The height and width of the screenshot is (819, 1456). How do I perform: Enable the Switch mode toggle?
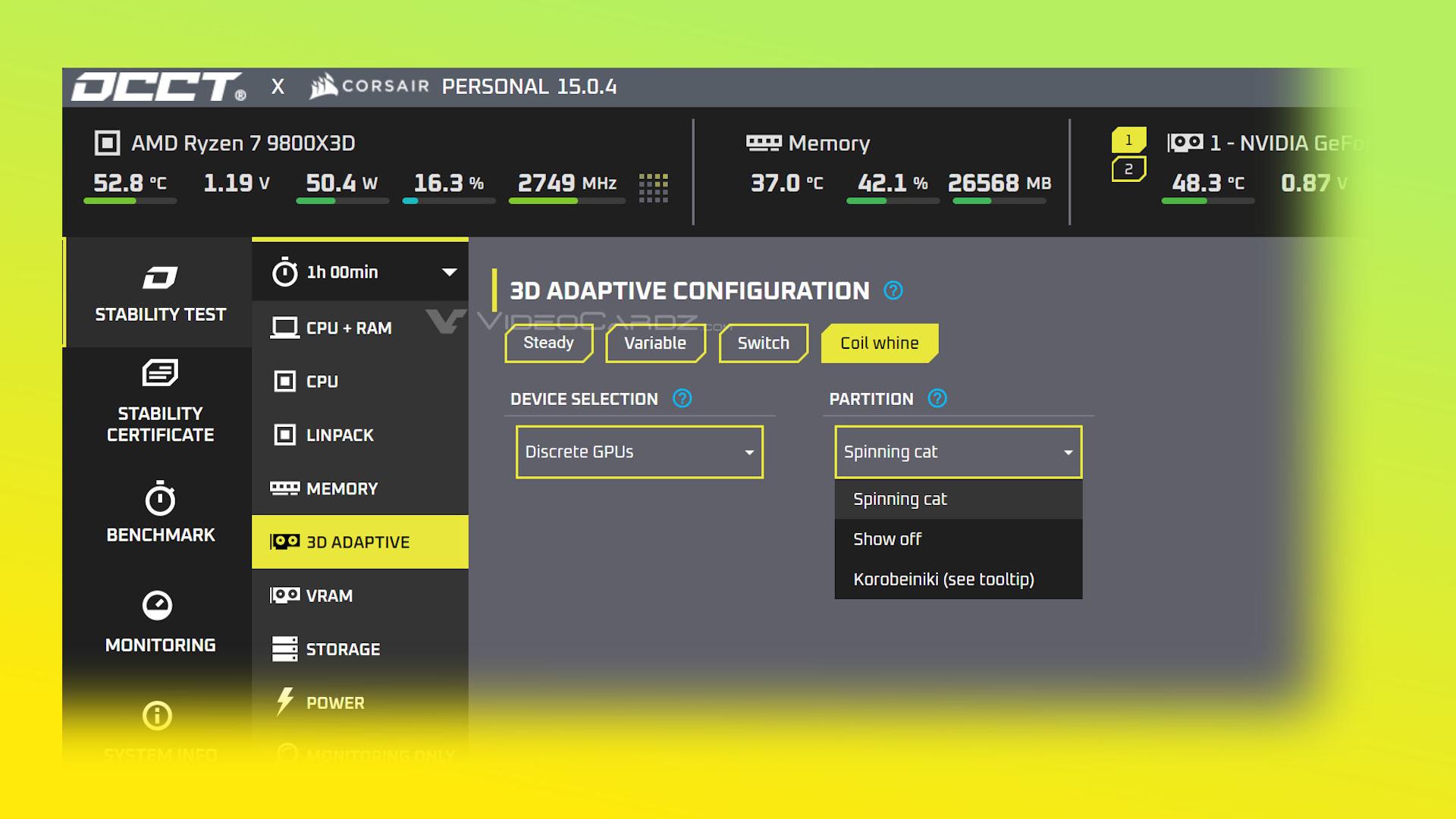(x=763, y=343)
